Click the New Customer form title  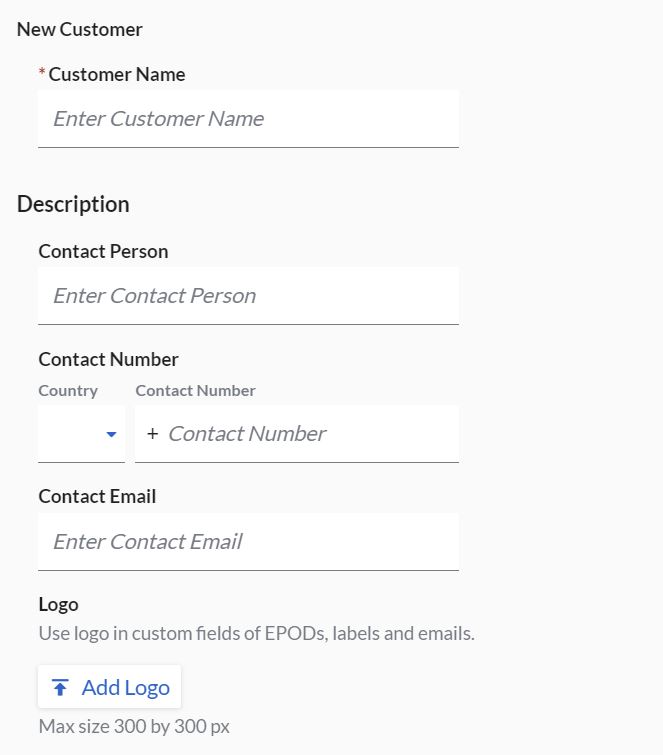click(79, 29)
